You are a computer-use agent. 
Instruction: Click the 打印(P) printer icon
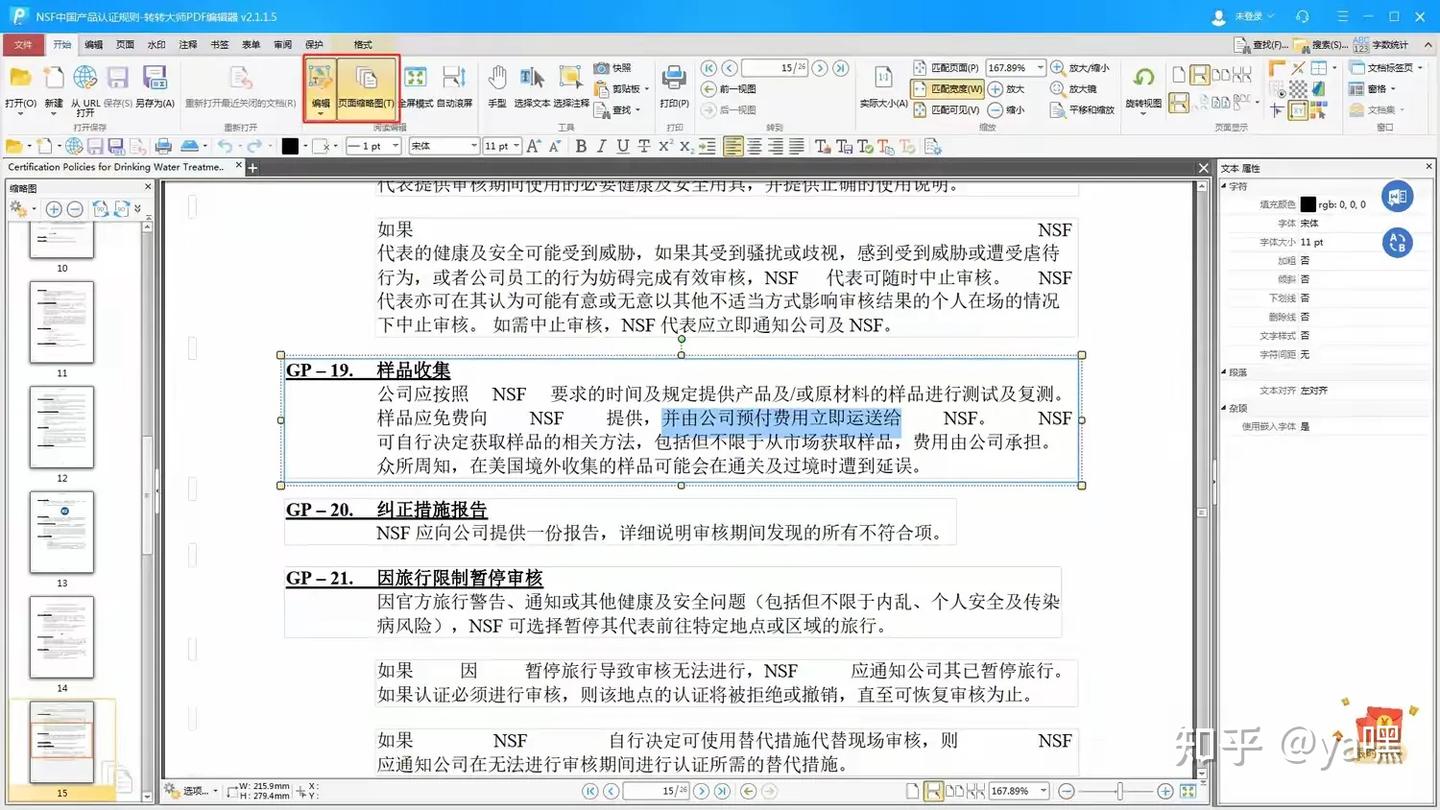(675, 78)
